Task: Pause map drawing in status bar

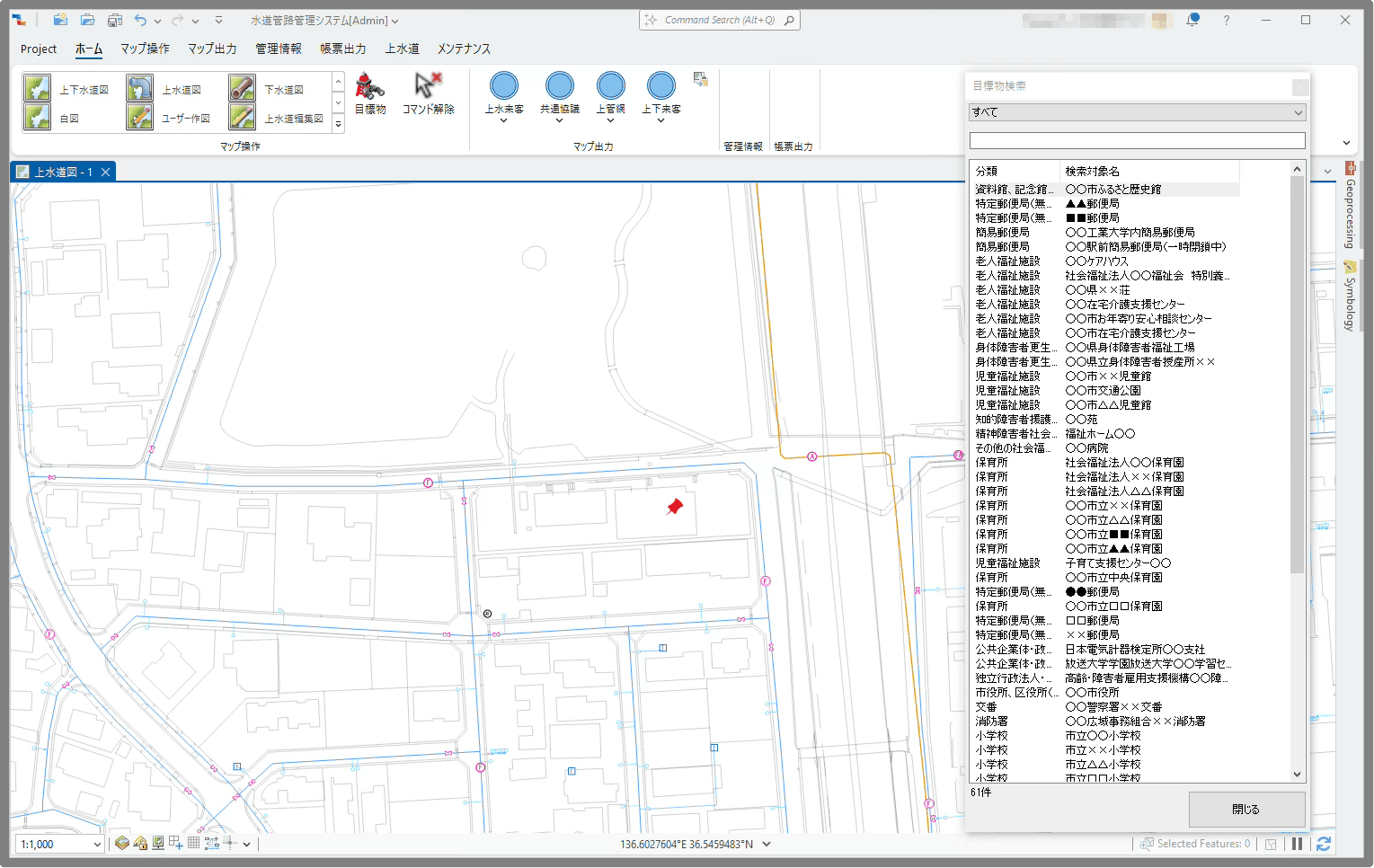Action: (1297, 844)
